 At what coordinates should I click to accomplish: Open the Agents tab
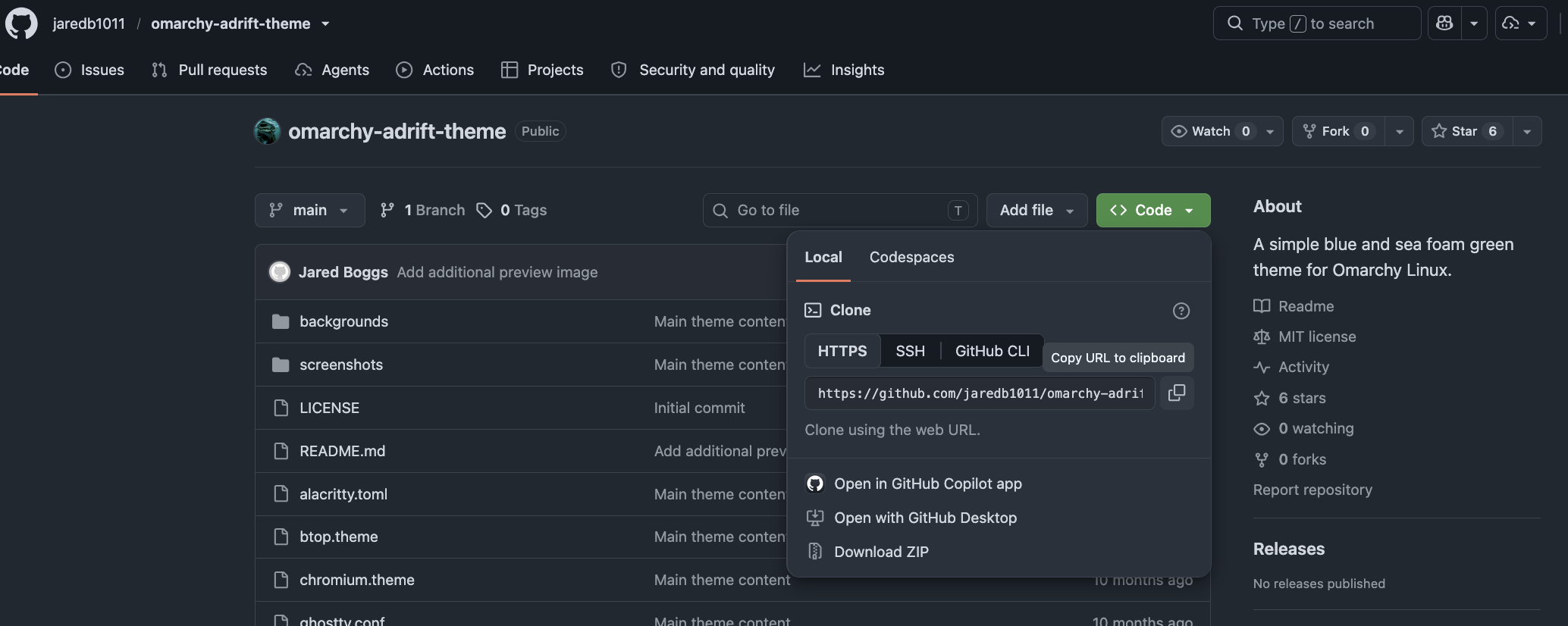[x=332, y=70]
